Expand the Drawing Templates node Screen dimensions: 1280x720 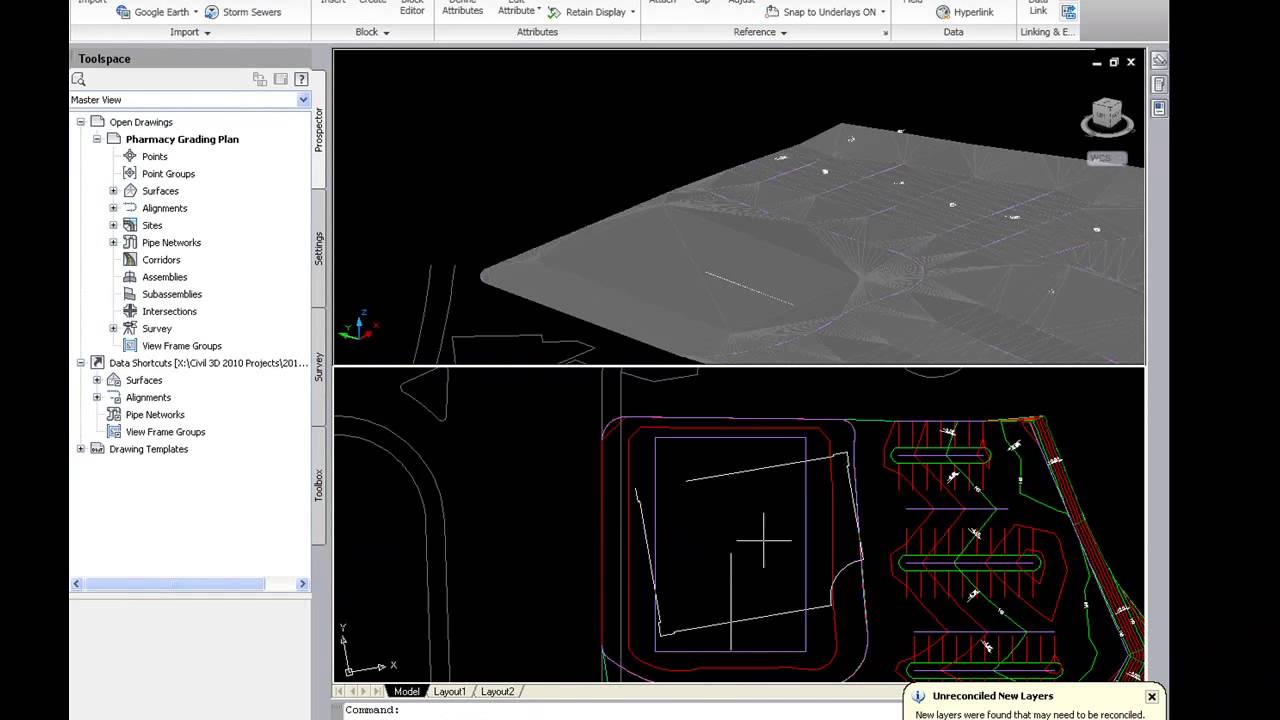(81, 449)
